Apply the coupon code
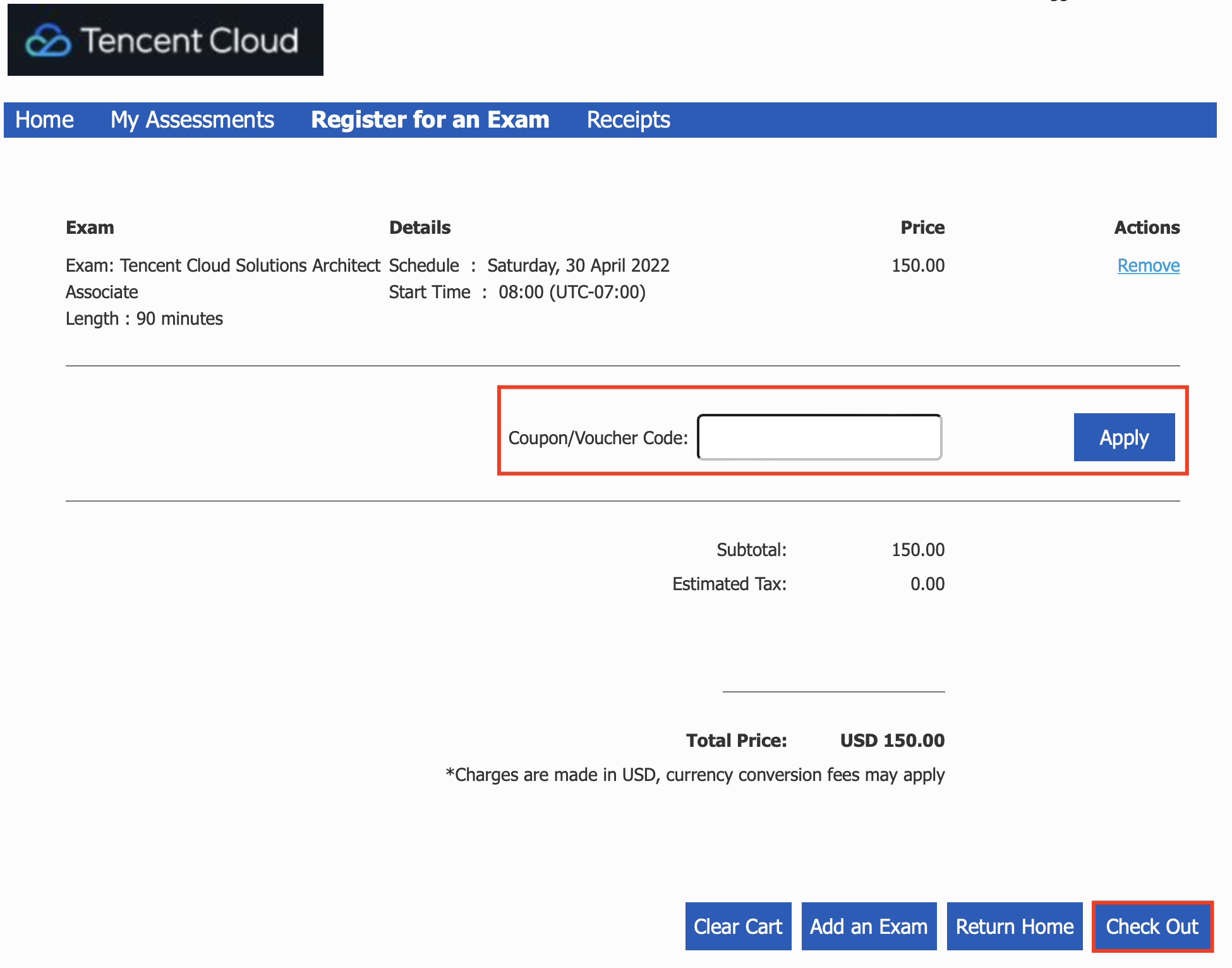This screenshot has height=968, width=1232. 1123,437
